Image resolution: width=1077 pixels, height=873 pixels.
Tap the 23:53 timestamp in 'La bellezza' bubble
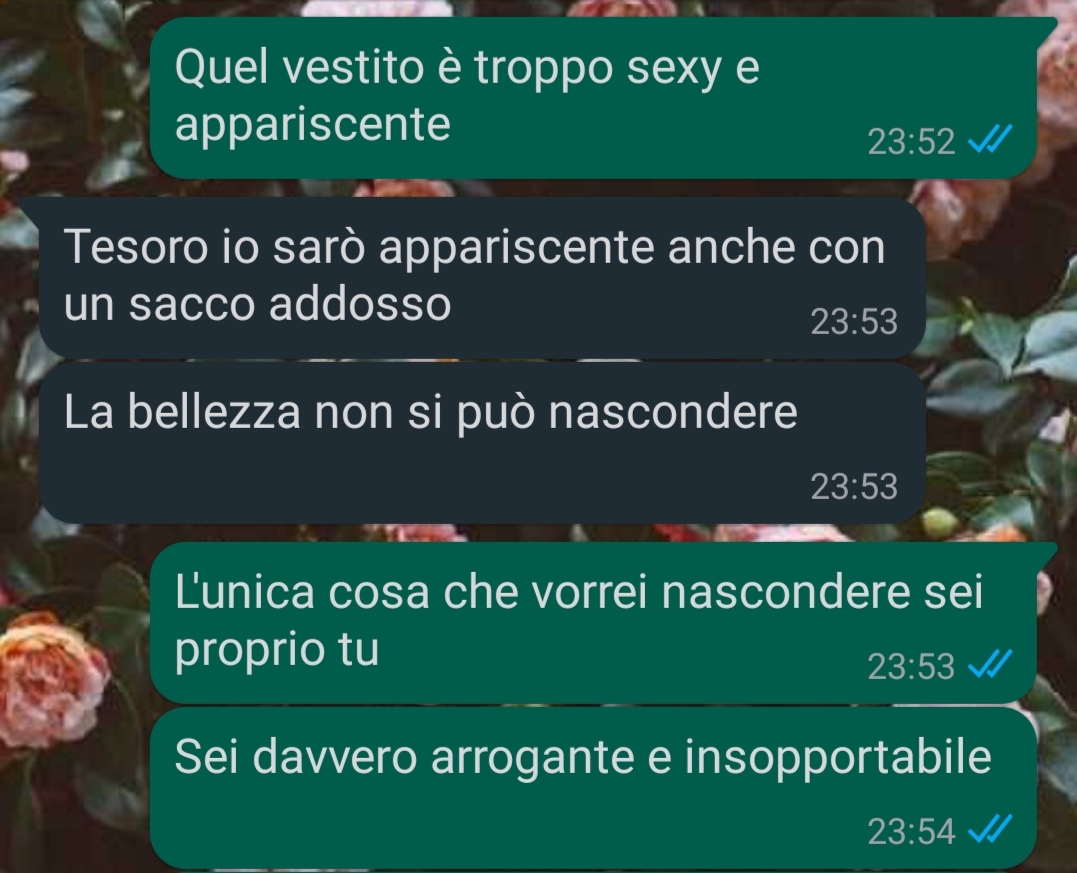(x=854, y=486)
